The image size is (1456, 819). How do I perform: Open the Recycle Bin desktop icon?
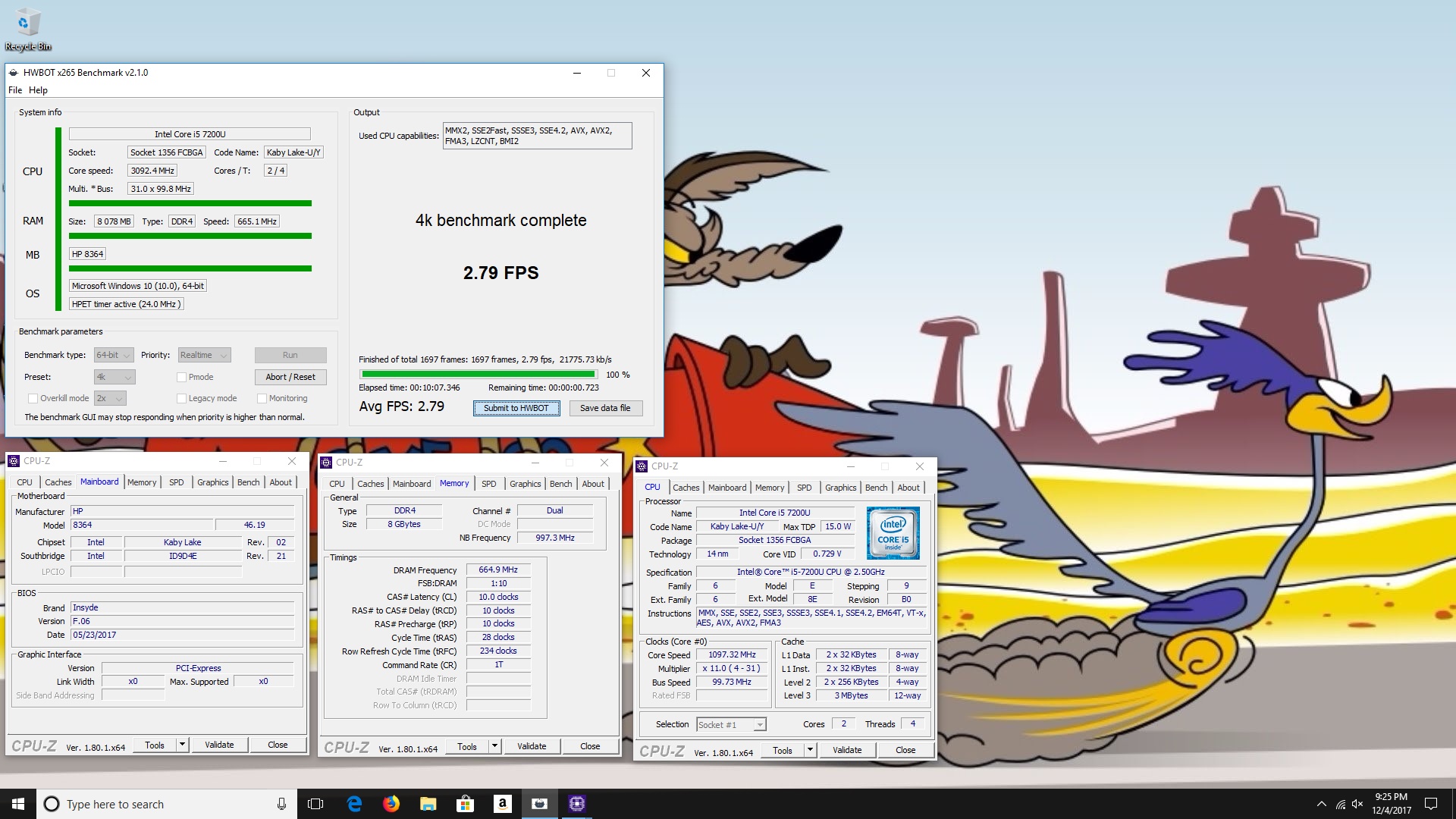[x=27, y=30]
